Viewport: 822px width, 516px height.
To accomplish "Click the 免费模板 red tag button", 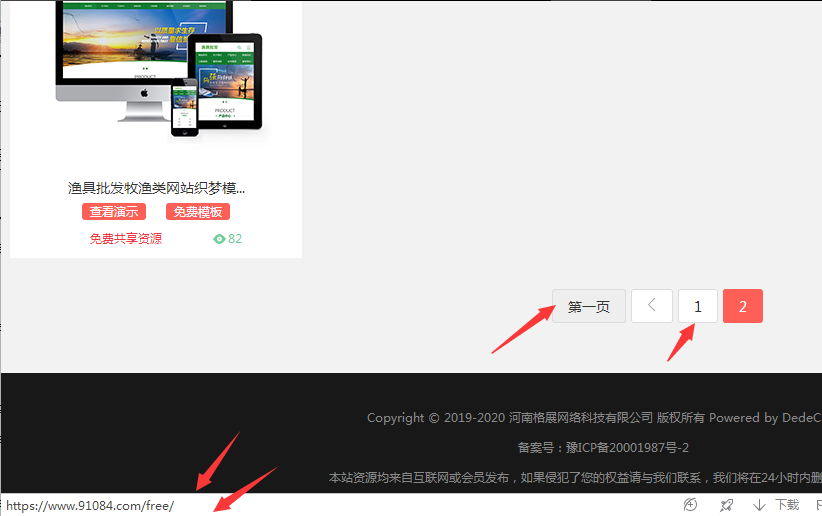I will click(198, 212).
